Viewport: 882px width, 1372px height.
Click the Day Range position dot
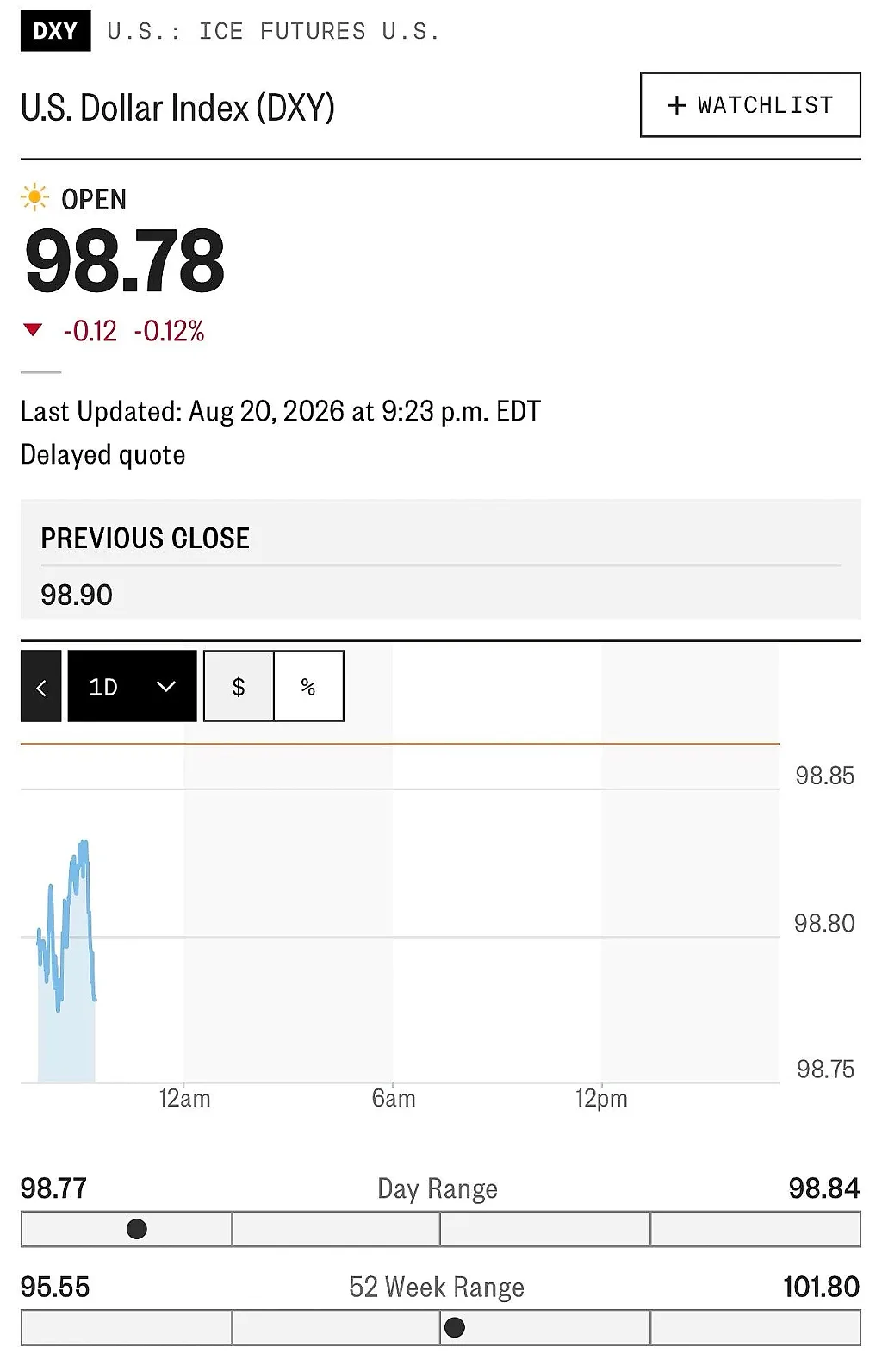pyautogui.click(x=136, y=1229)
